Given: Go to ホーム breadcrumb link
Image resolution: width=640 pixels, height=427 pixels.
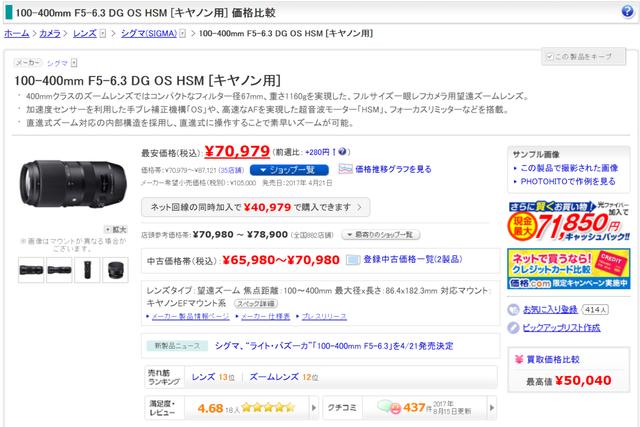Looking at the screenshot, I should pos(17,33).
